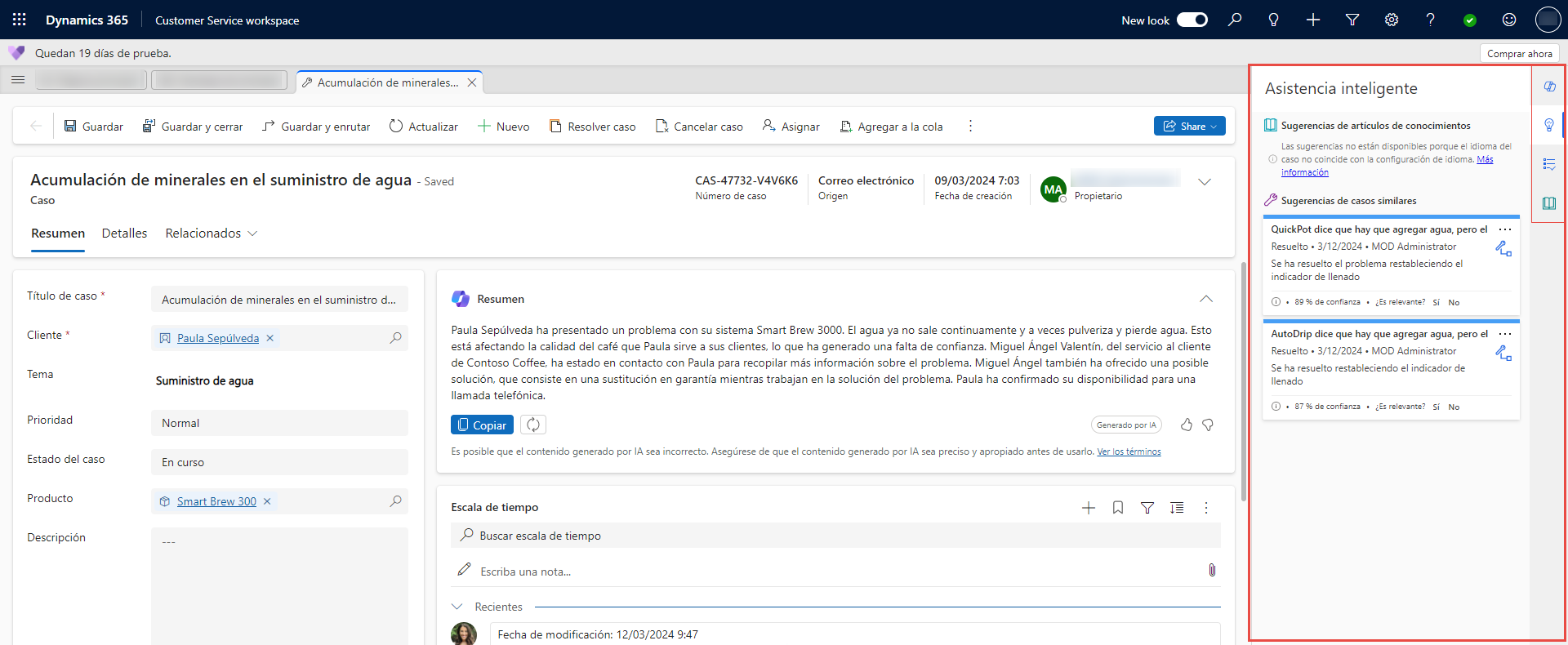The width and height of the screenshot is (1568, 645).
Task: Click Agregar a la cola
Action: 892,127
